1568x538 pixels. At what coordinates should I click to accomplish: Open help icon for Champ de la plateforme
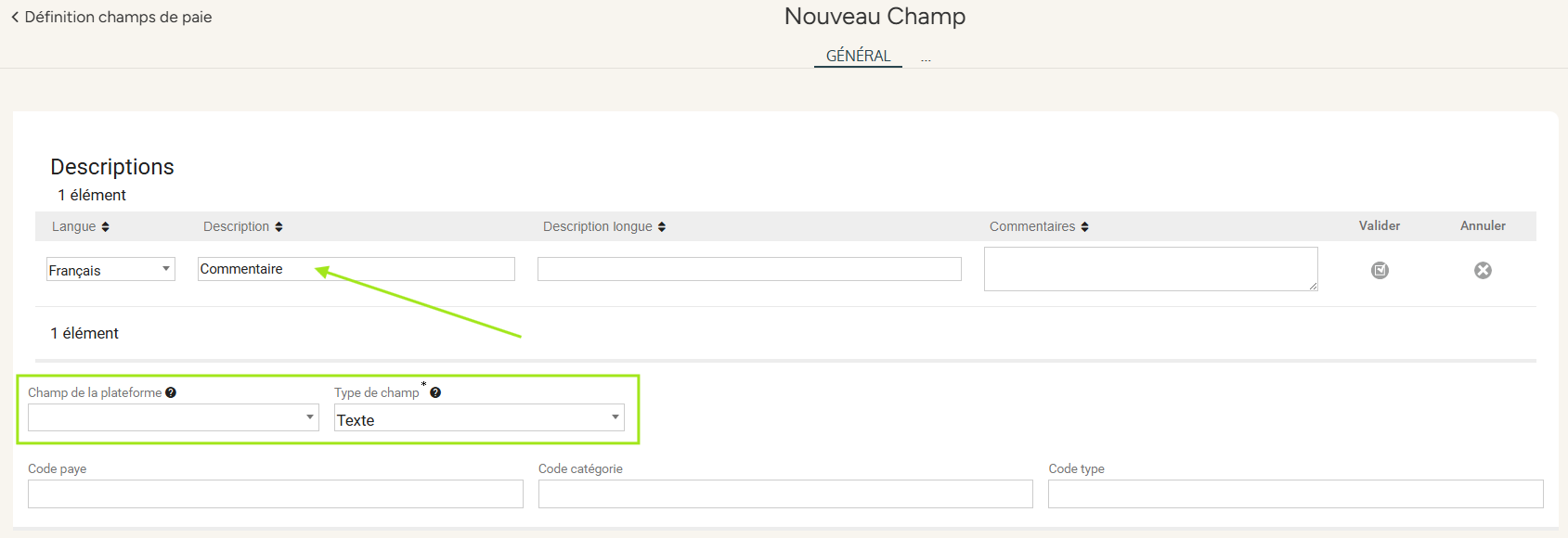click(x=171, y=392)
